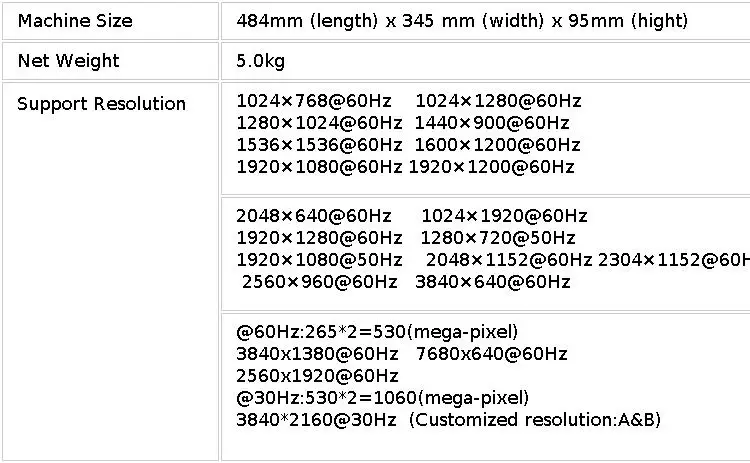Click the @60Hz:265*2=530(mega-pixel) line

point(377,331)
